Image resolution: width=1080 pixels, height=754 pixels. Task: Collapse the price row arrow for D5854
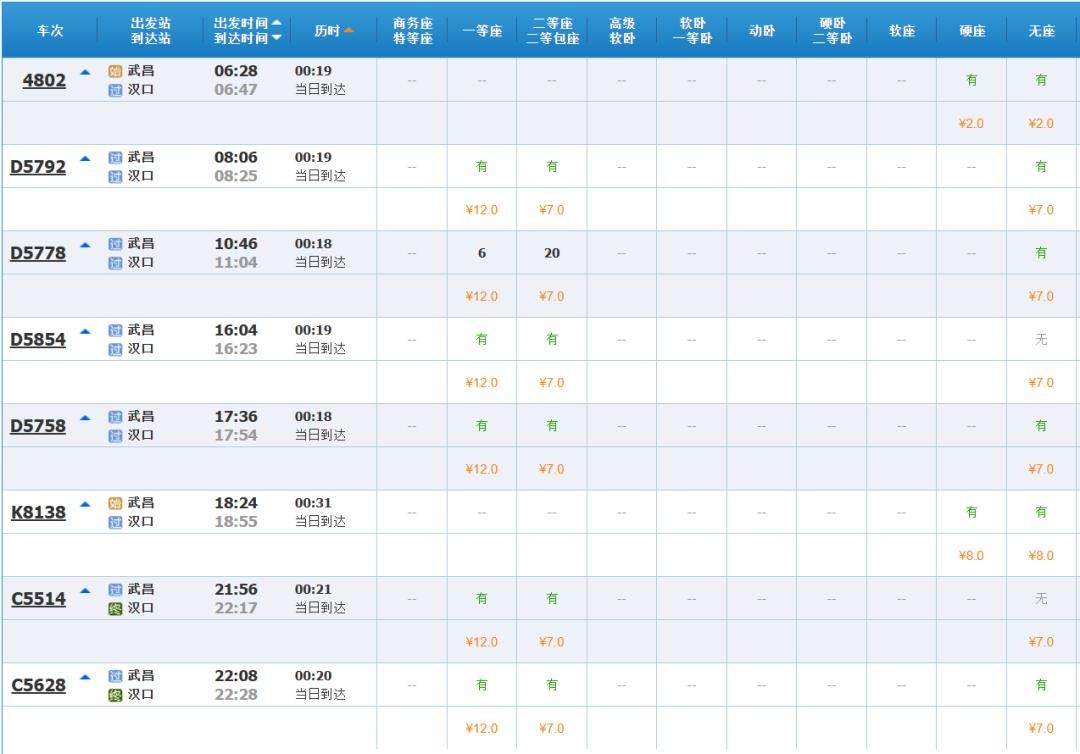(85, 331)
